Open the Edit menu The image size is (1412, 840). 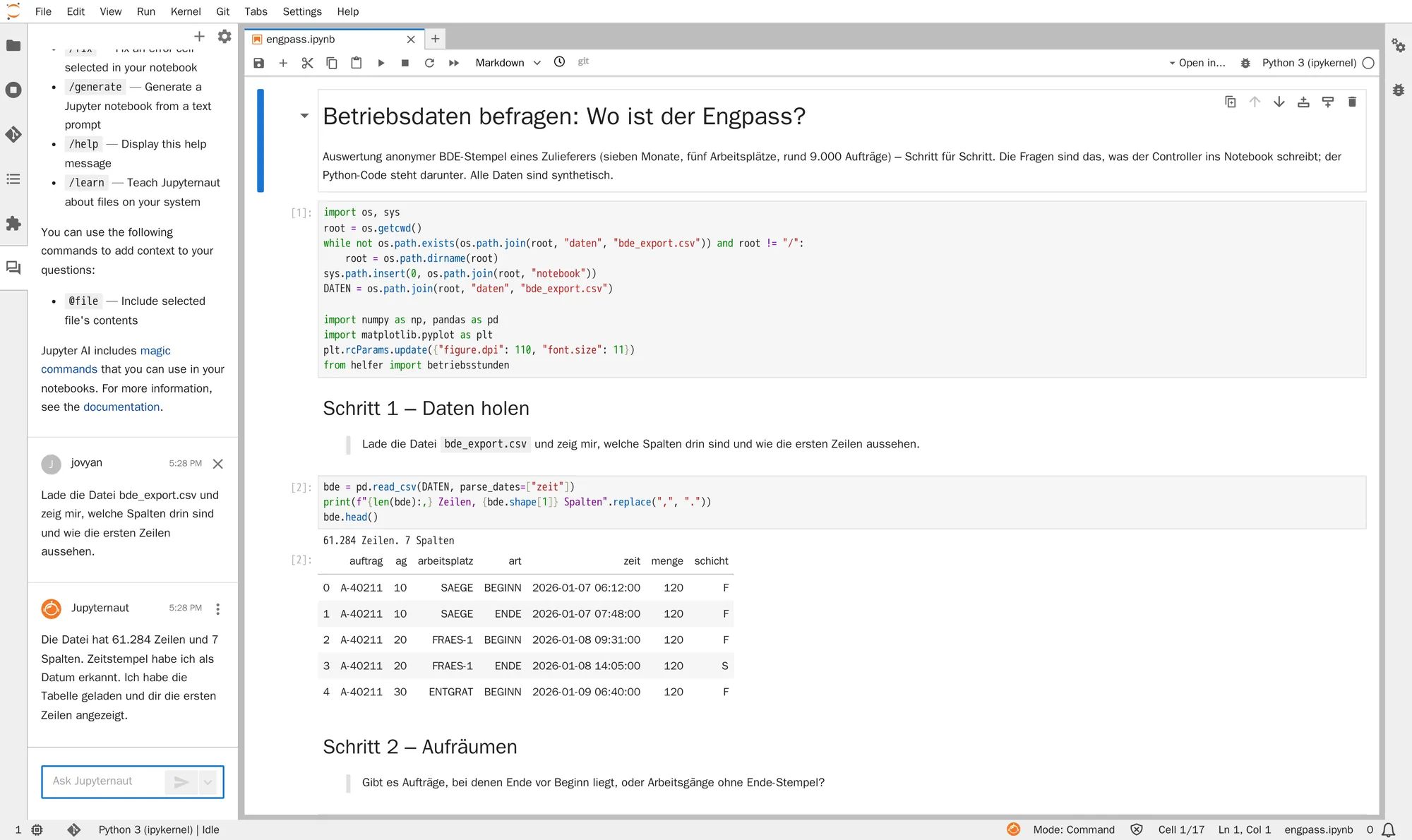(76, 11)
